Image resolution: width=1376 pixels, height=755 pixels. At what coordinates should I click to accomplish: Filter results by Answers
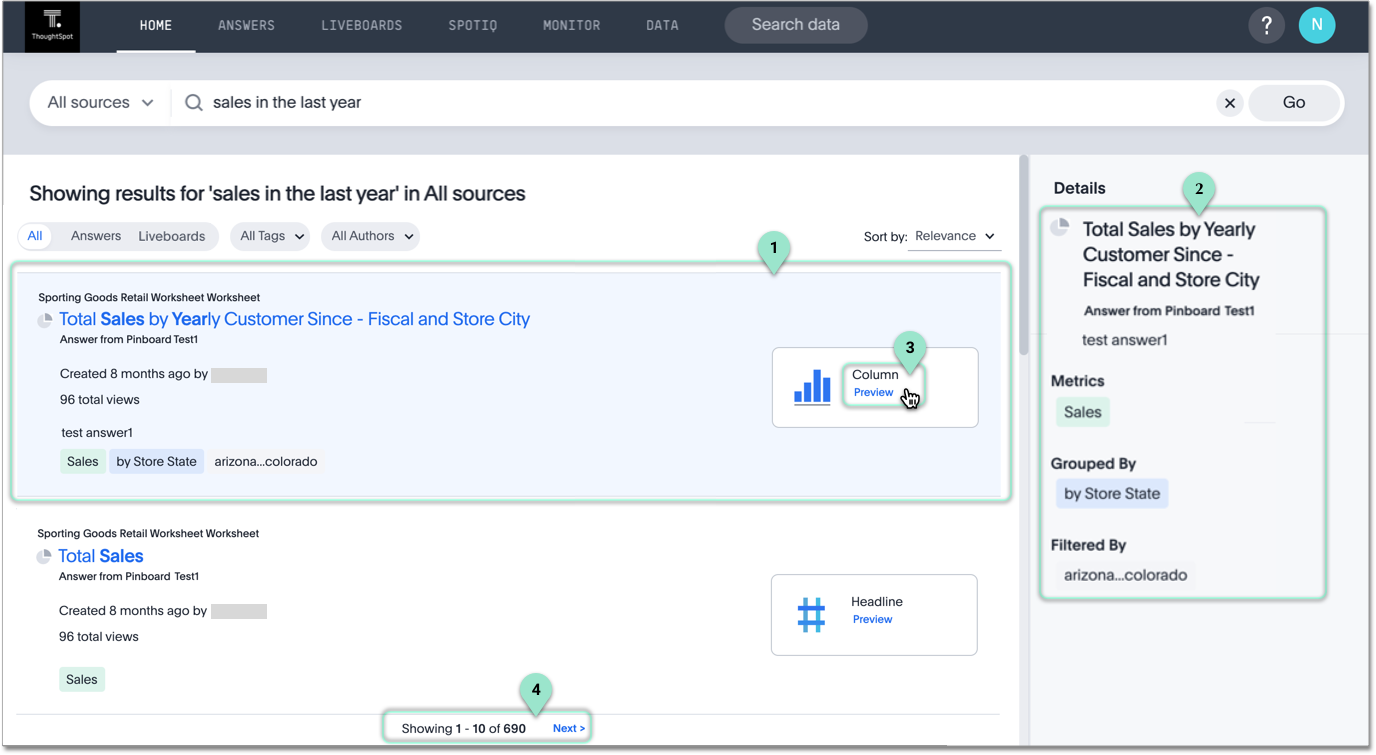tap(96, 236)
